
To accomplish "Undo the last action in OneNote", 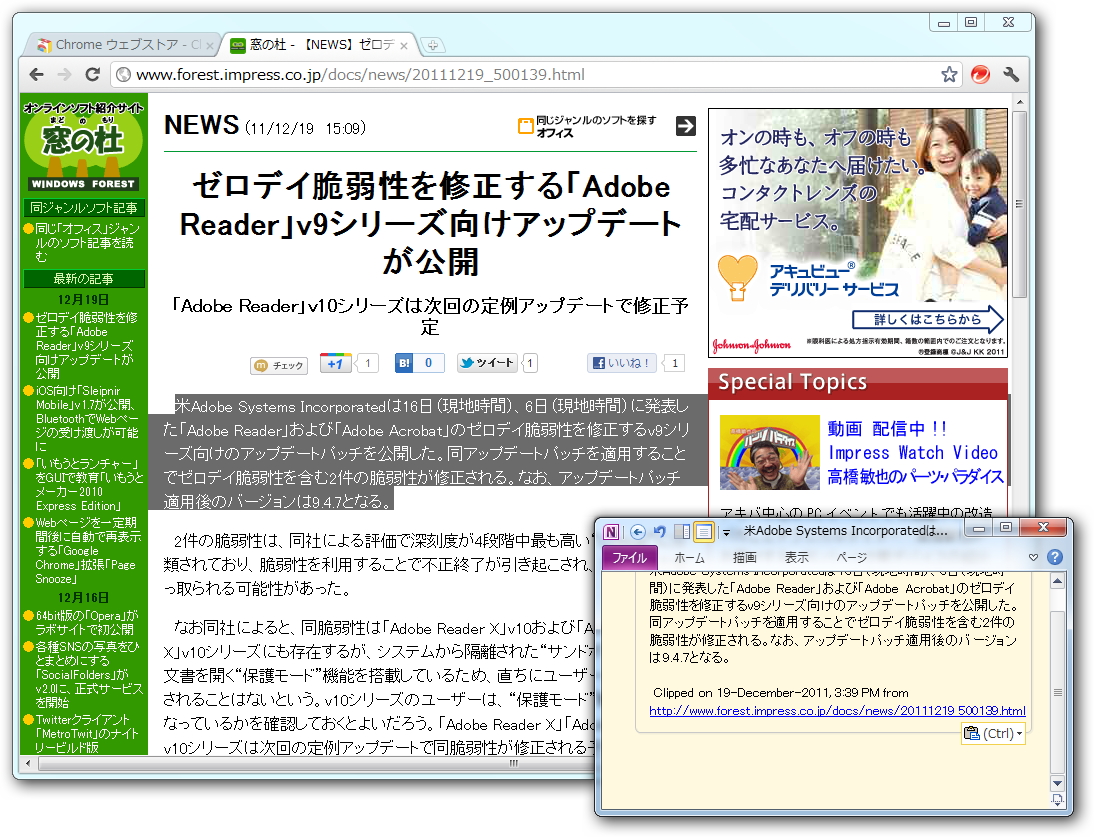I will (660, 531).
